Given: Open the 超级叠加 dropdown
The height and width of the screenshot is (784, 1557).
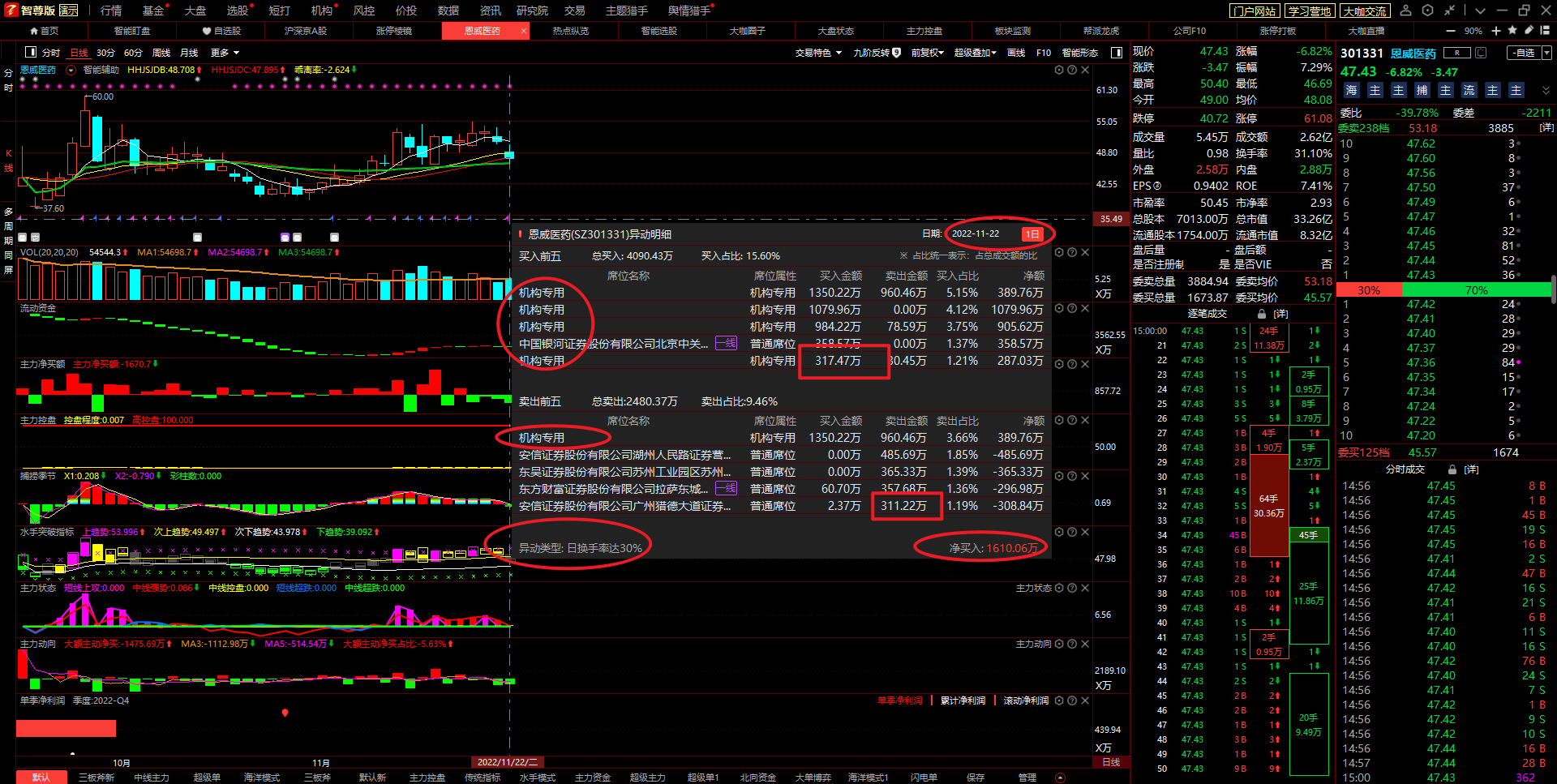Looking at the screenshot, I should point(975,53).
